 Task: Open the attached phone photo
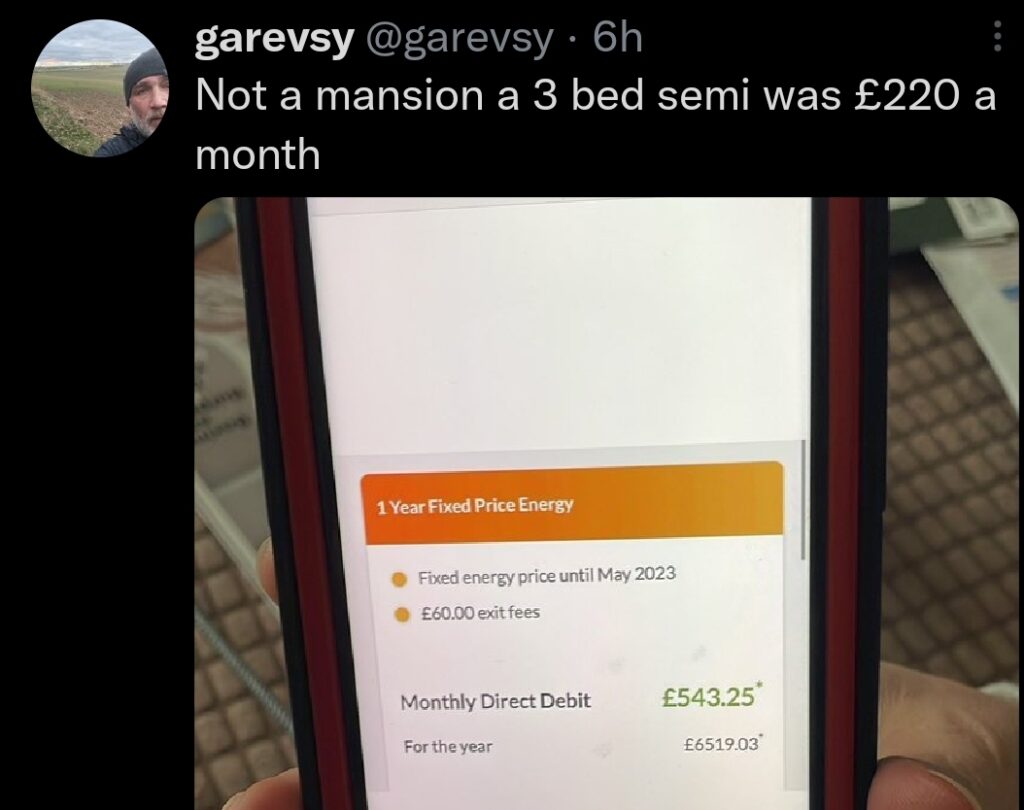607,504
